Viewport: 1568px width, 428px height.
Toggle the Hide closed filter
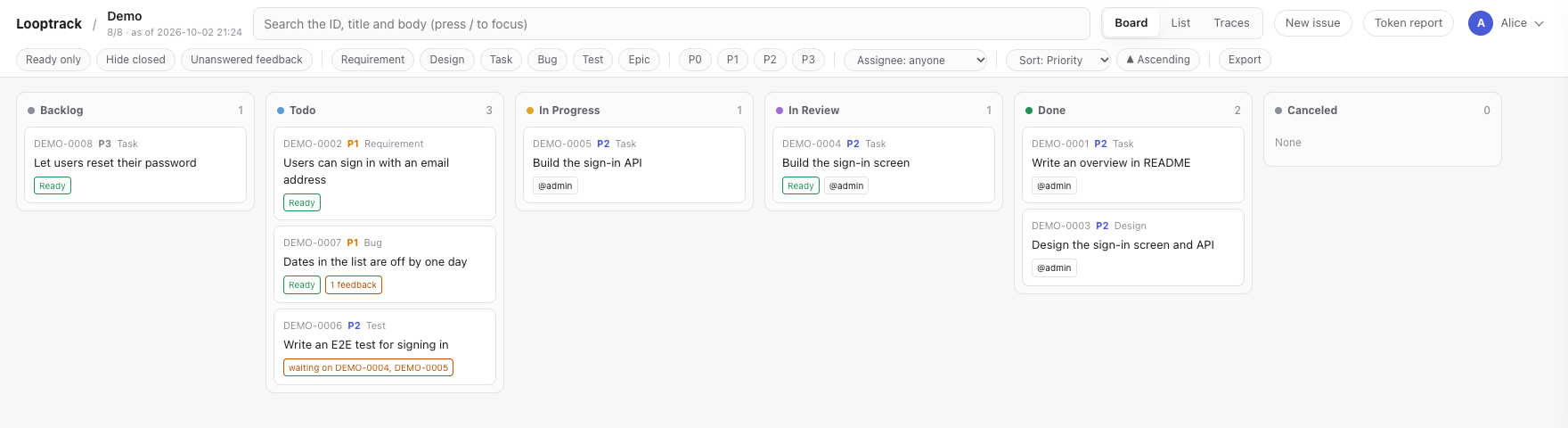coord(135,60)
